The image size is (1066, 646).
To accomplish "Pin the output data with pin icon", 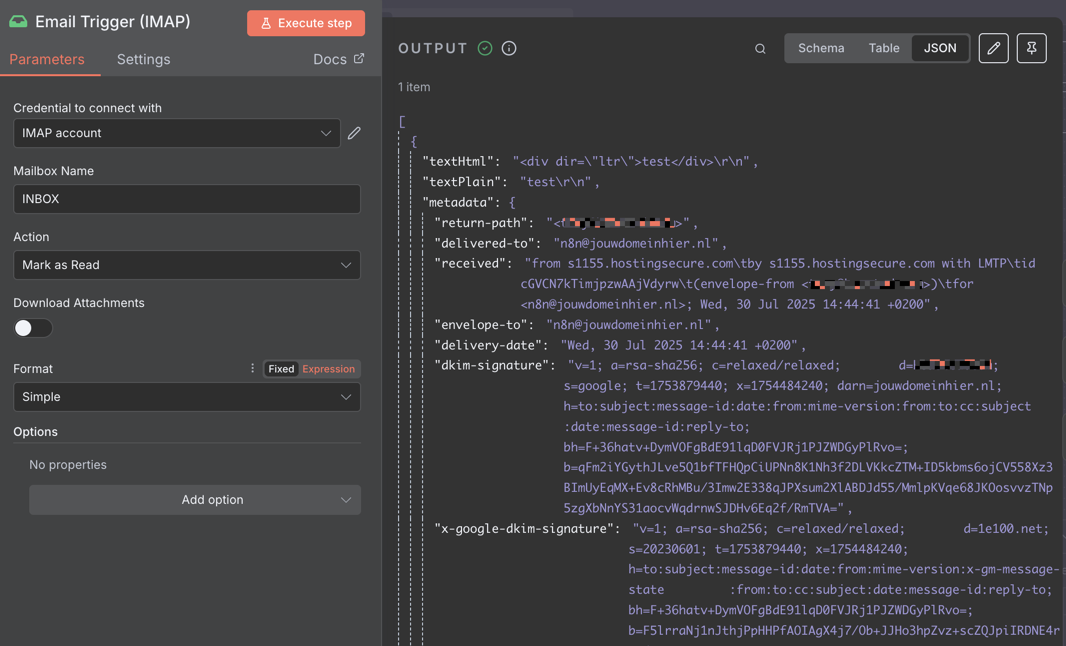I will [x=1031, y=48].
